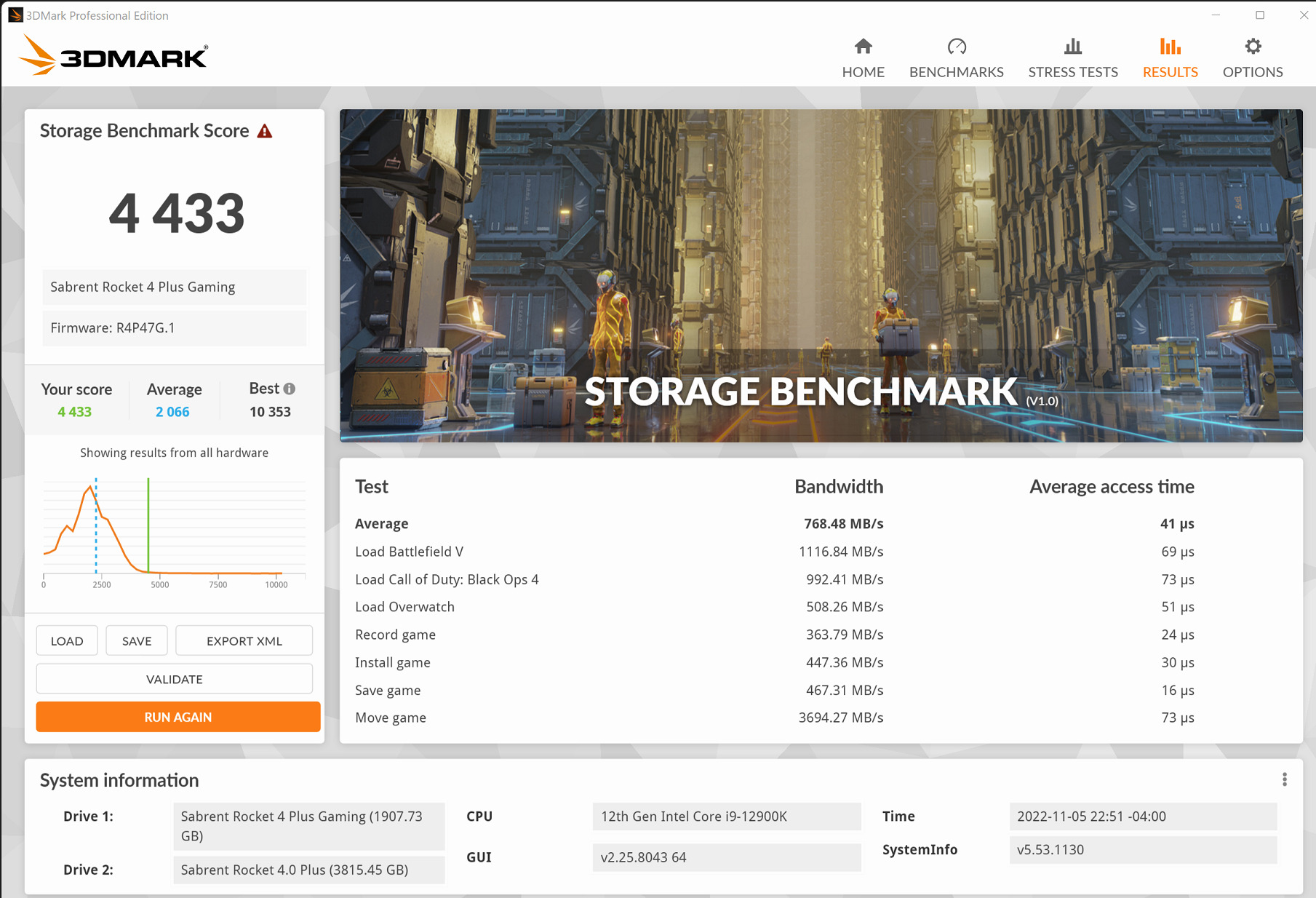Click the Results orange bars icon
This screenshot has height=898, width=1316.
pyautogui.click(x=1170, y=47)
